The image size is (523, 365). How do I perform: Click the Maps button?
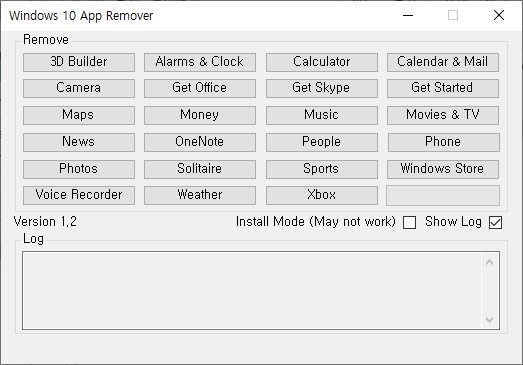pos(79,115)
